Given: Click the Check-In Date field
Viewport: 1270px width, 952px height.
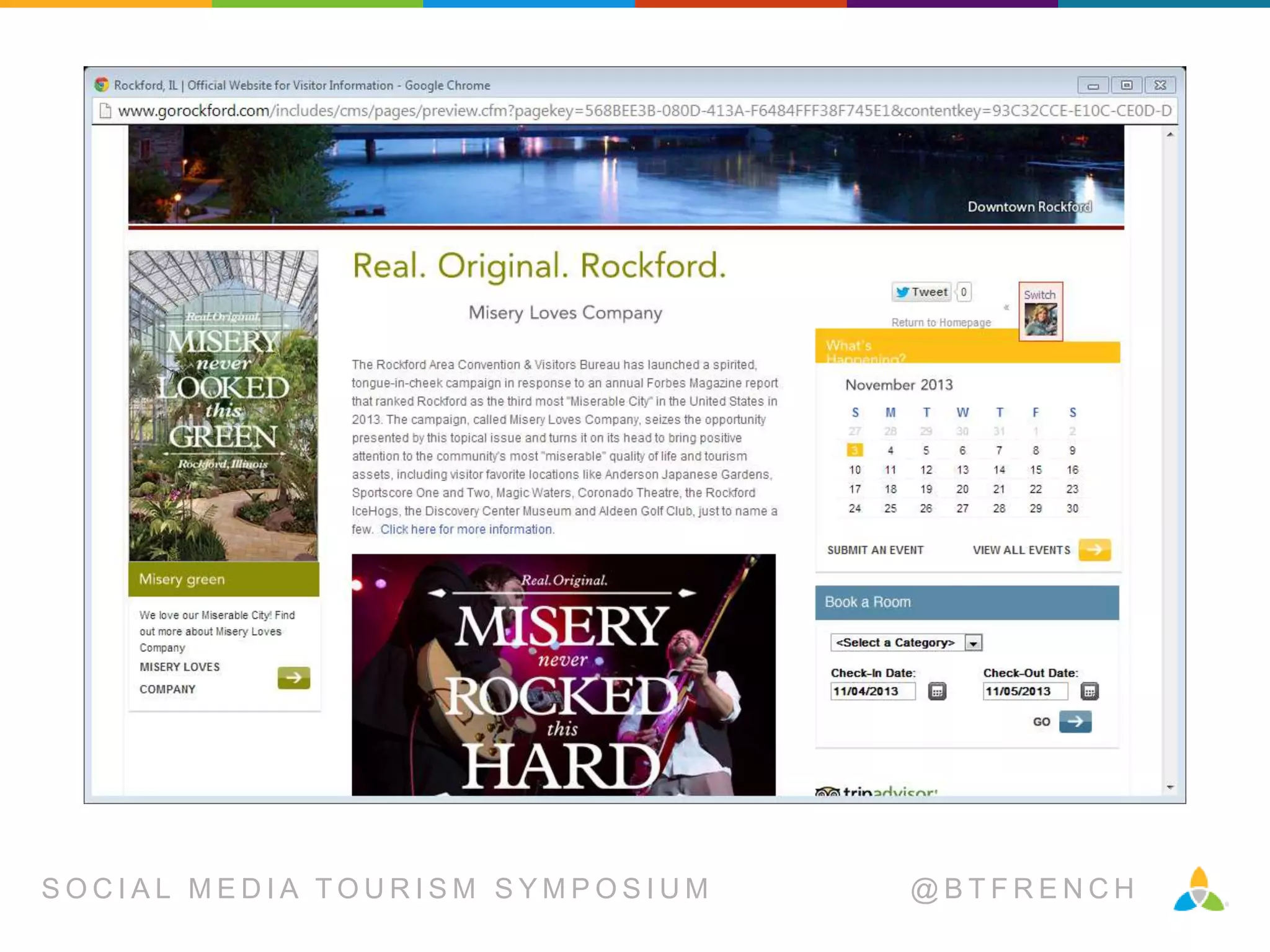Looking at the screenshot, I should click(873, 691).
